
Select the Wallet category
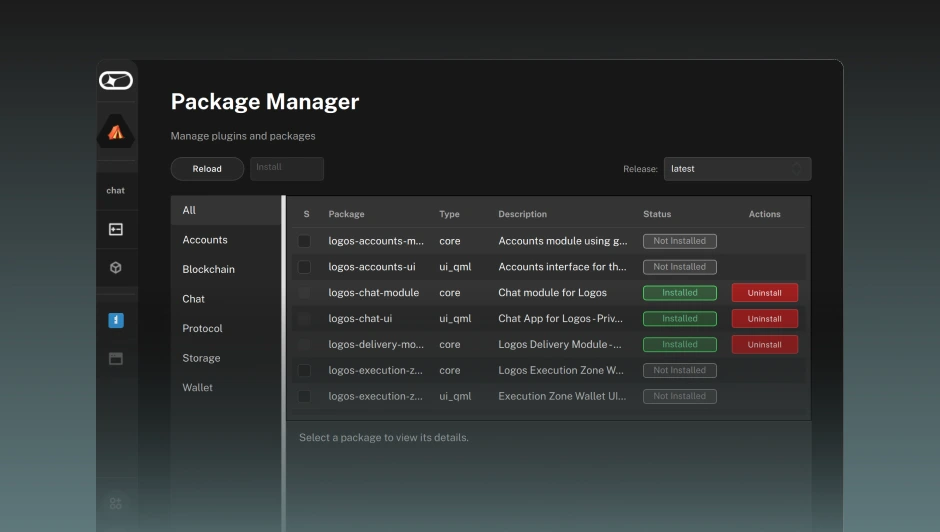point(226,387)
